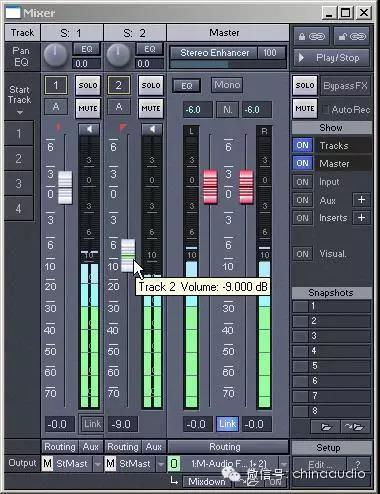Click the unlocked link icon button

tap(352, 36)
